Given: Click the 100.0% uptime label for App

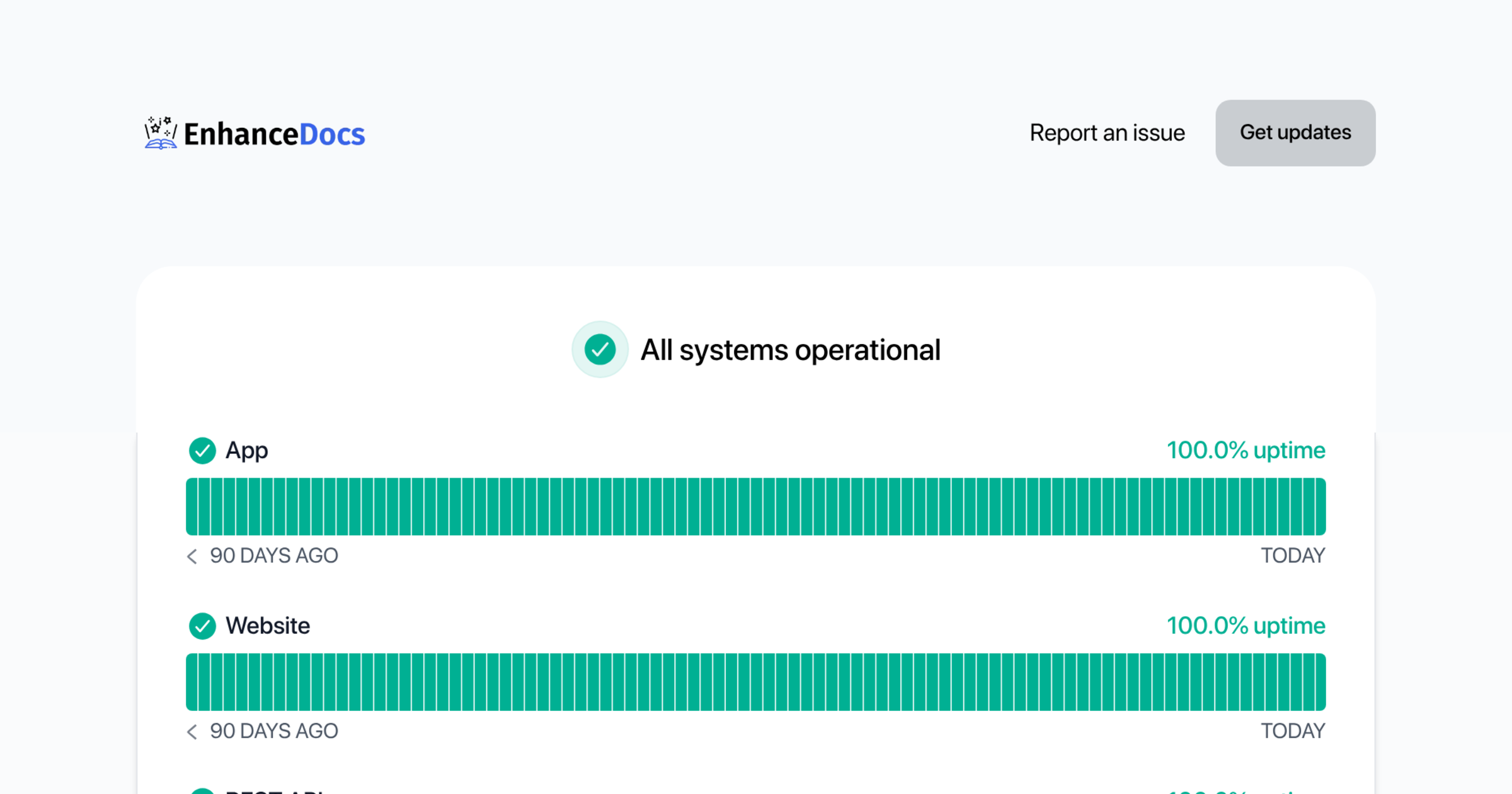Looking at the screenshot, I should pyautogui.click(x=1246, y=451).
